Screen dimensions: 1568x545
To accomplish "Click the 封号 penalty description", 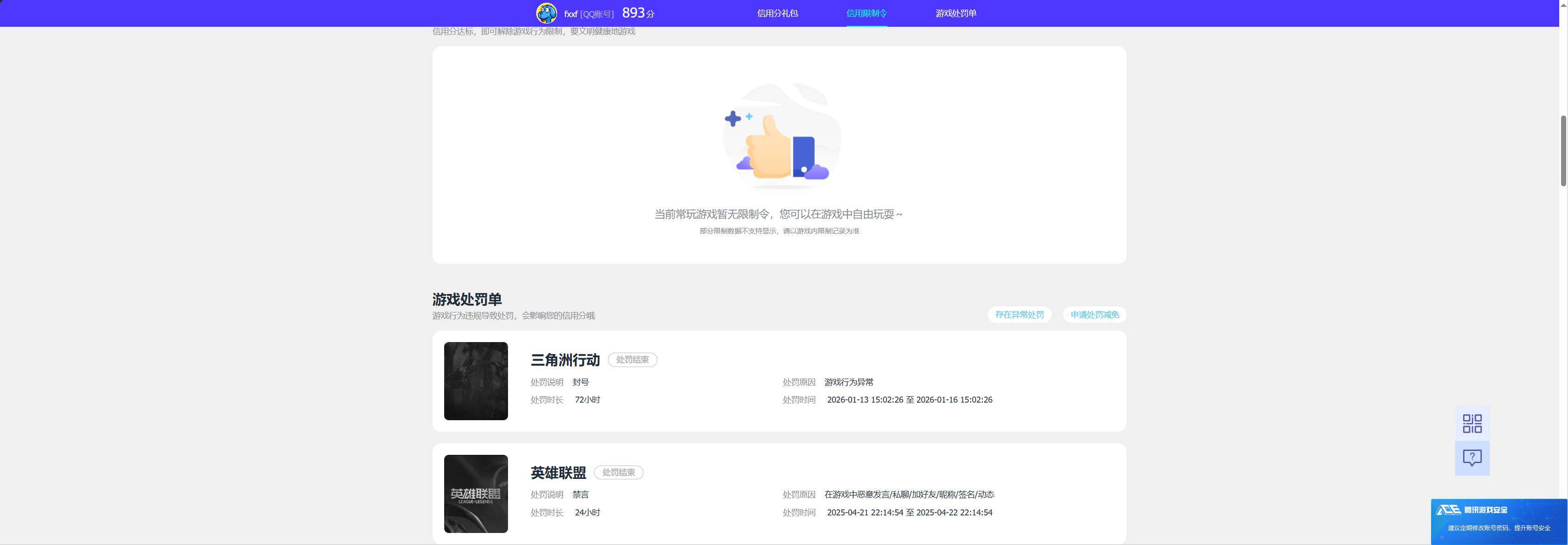I will point(581,382).
